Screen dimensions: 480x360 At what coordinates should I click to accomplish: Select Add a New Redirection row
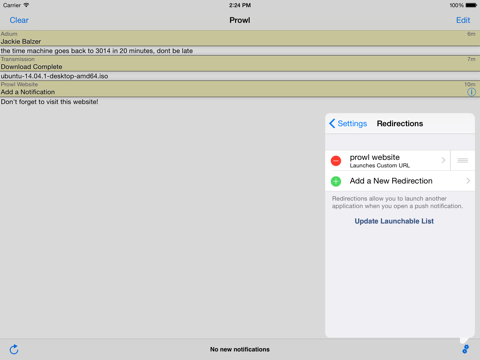[x=400, y=181]
